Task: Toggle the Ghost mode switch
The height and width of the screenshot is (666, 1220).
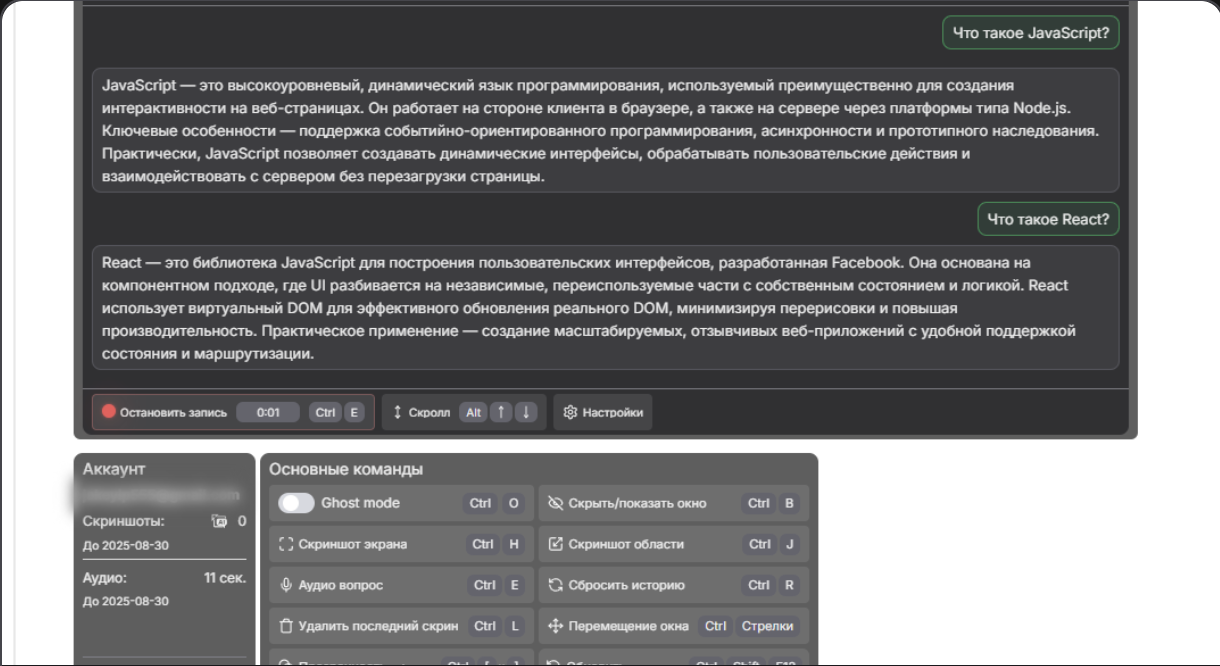Action: [x=296, y=503]
